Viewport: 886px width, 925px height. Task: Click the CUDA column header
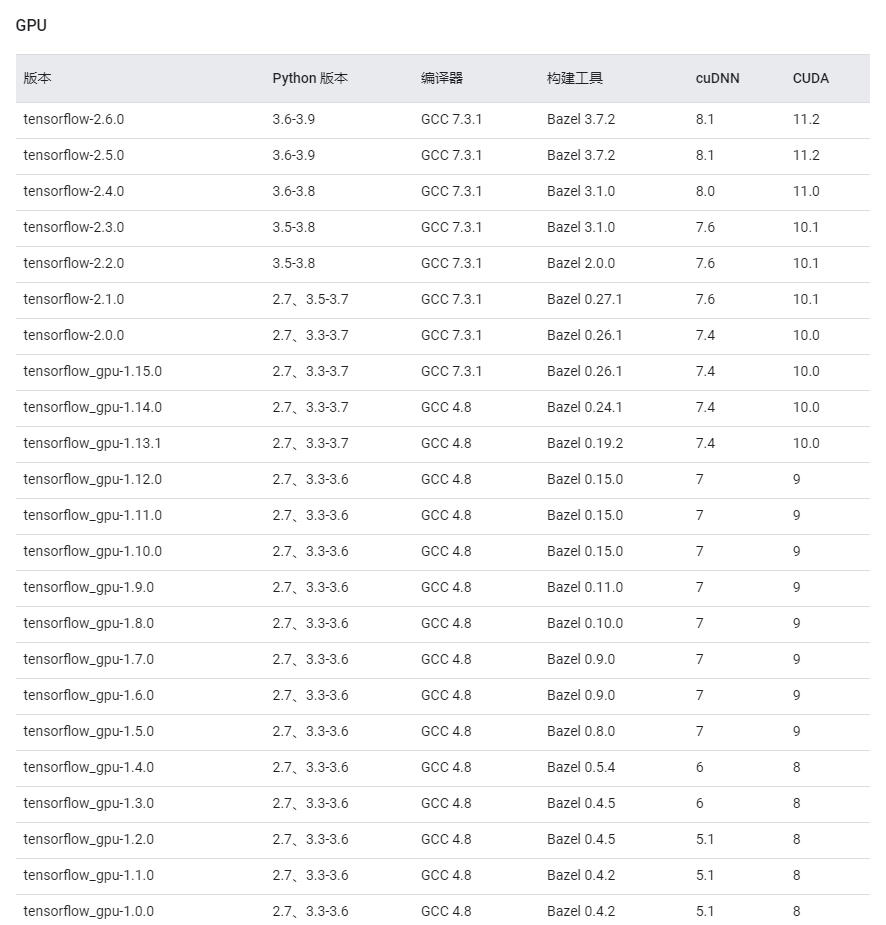810,78
